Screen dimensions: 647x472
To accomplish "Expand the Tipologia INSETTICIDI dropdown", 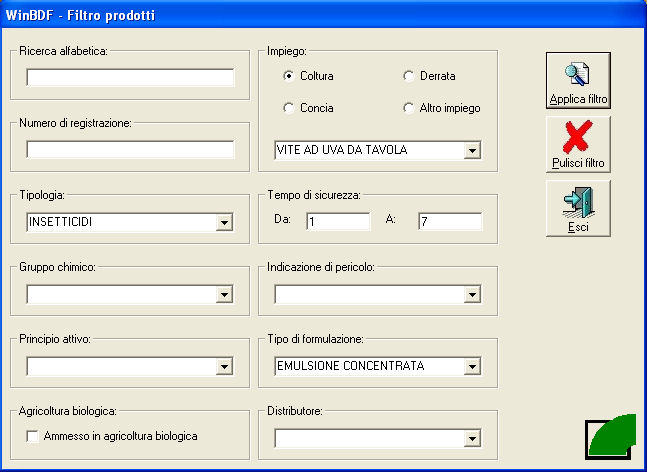I will (x=224, y=222).
